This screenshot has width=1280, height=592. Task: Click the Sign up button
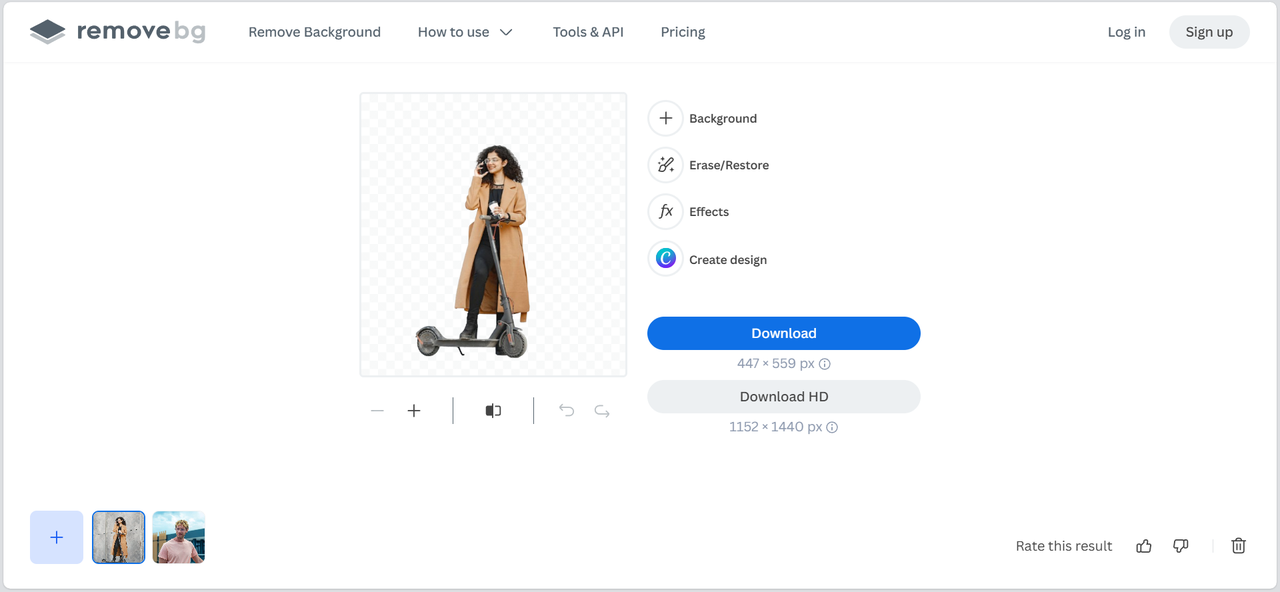click(1209, 32)
